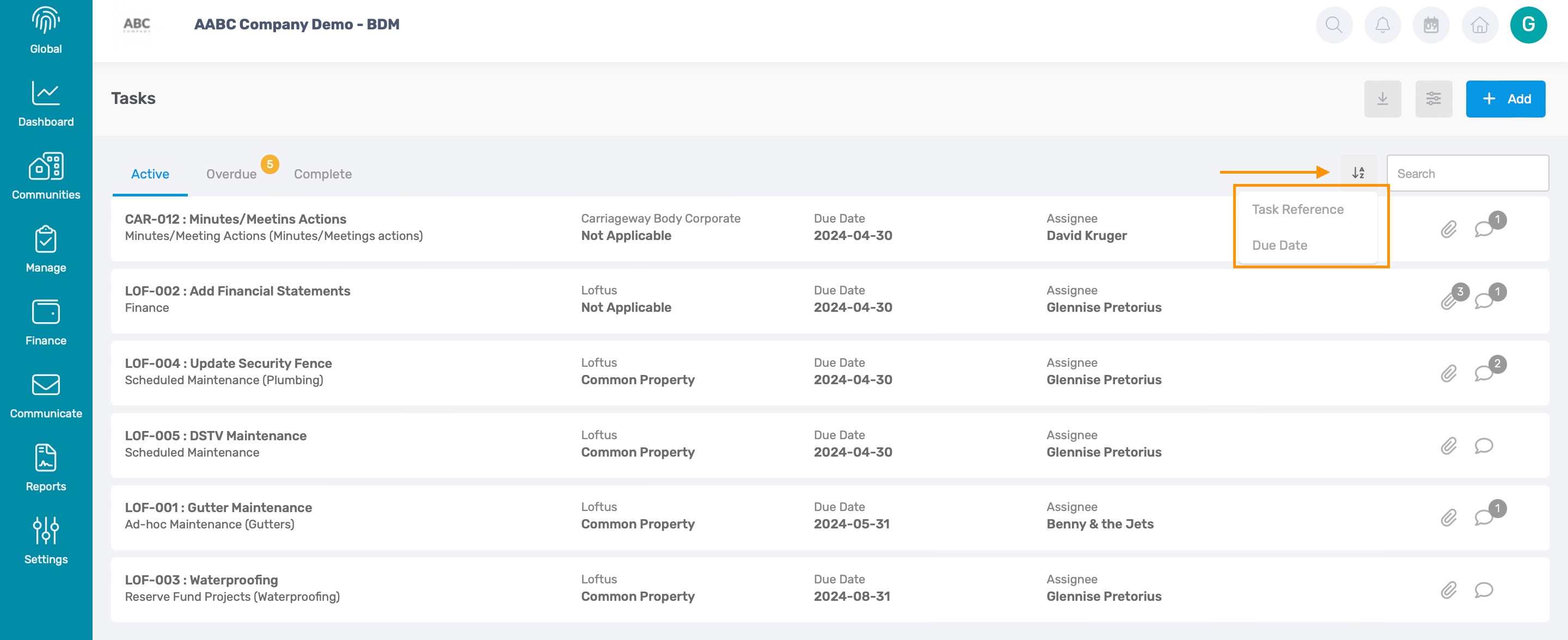Click the AABC Company Demo - BDM title
The height and width of the screenshot is (640, 1568).
(x=297, y=24)
